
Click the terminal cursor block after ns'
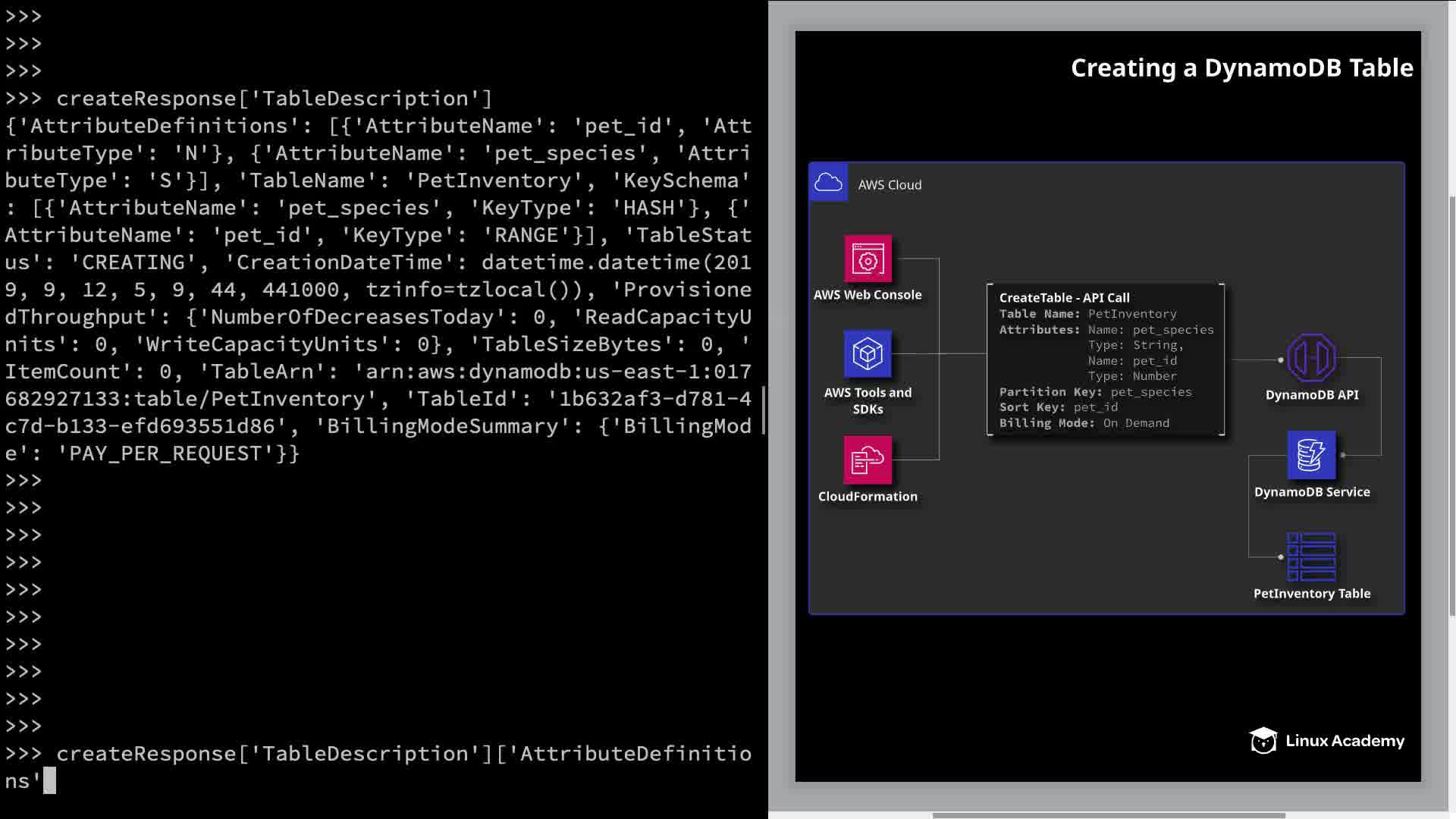[x=50, y=780]
